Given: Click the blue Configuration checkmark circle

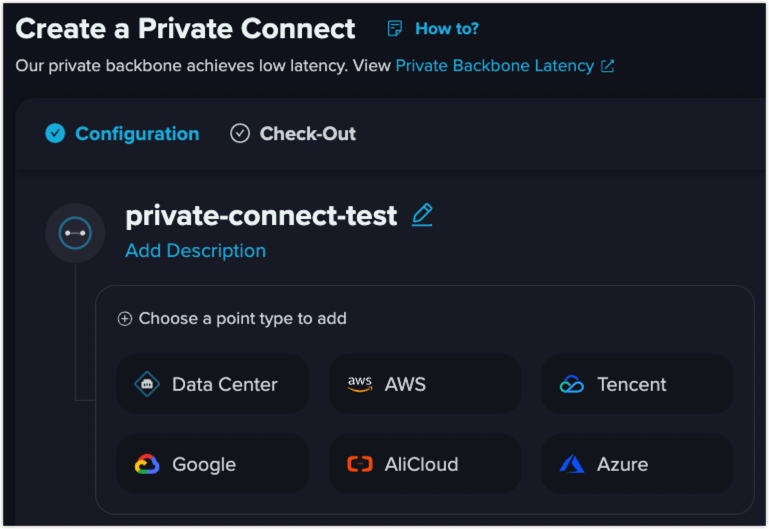Looking at the screenshot, I should pyautogui.click(x=55, y=133).
